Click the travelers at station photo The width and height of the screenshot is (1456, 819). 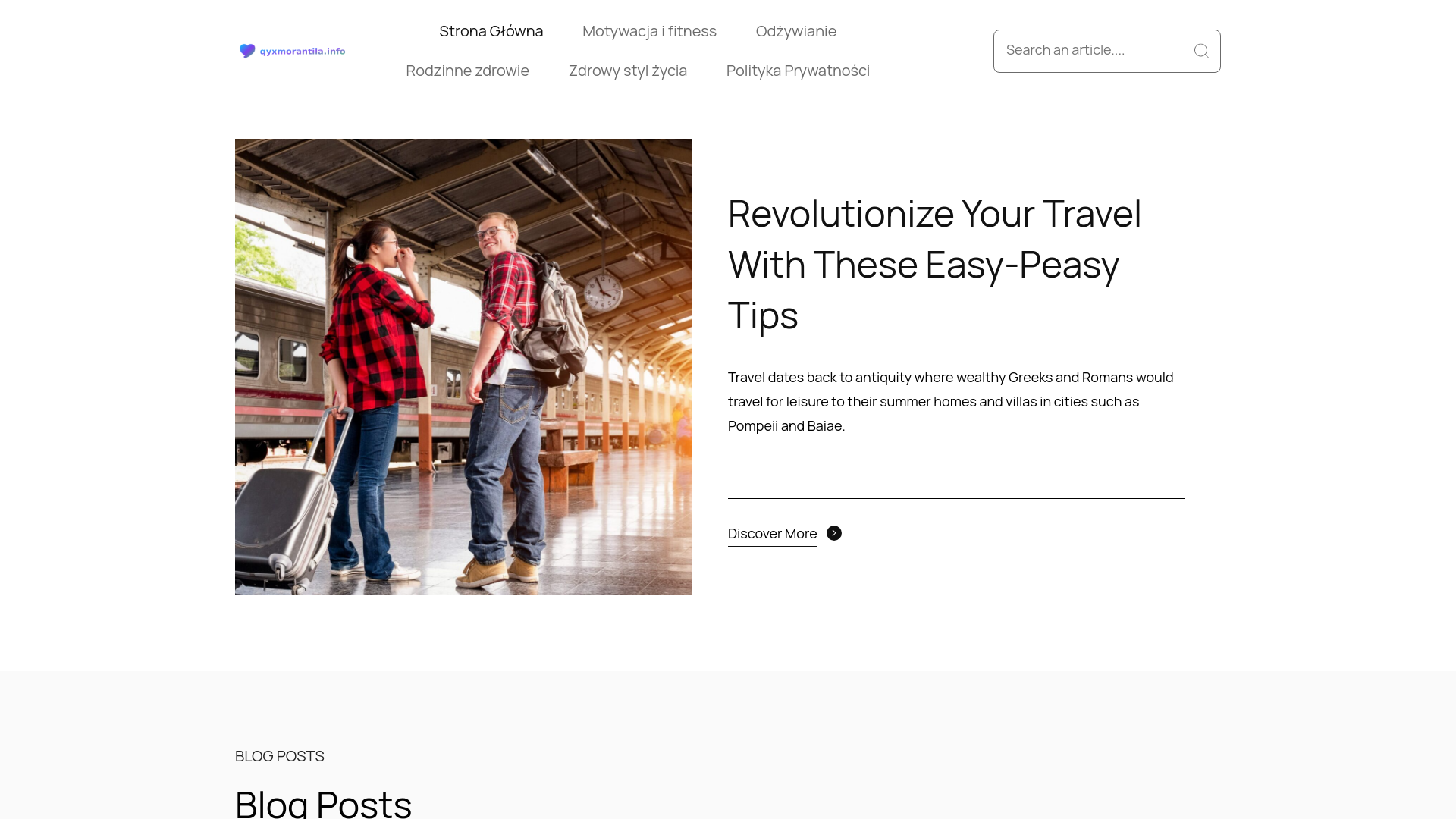463,367
